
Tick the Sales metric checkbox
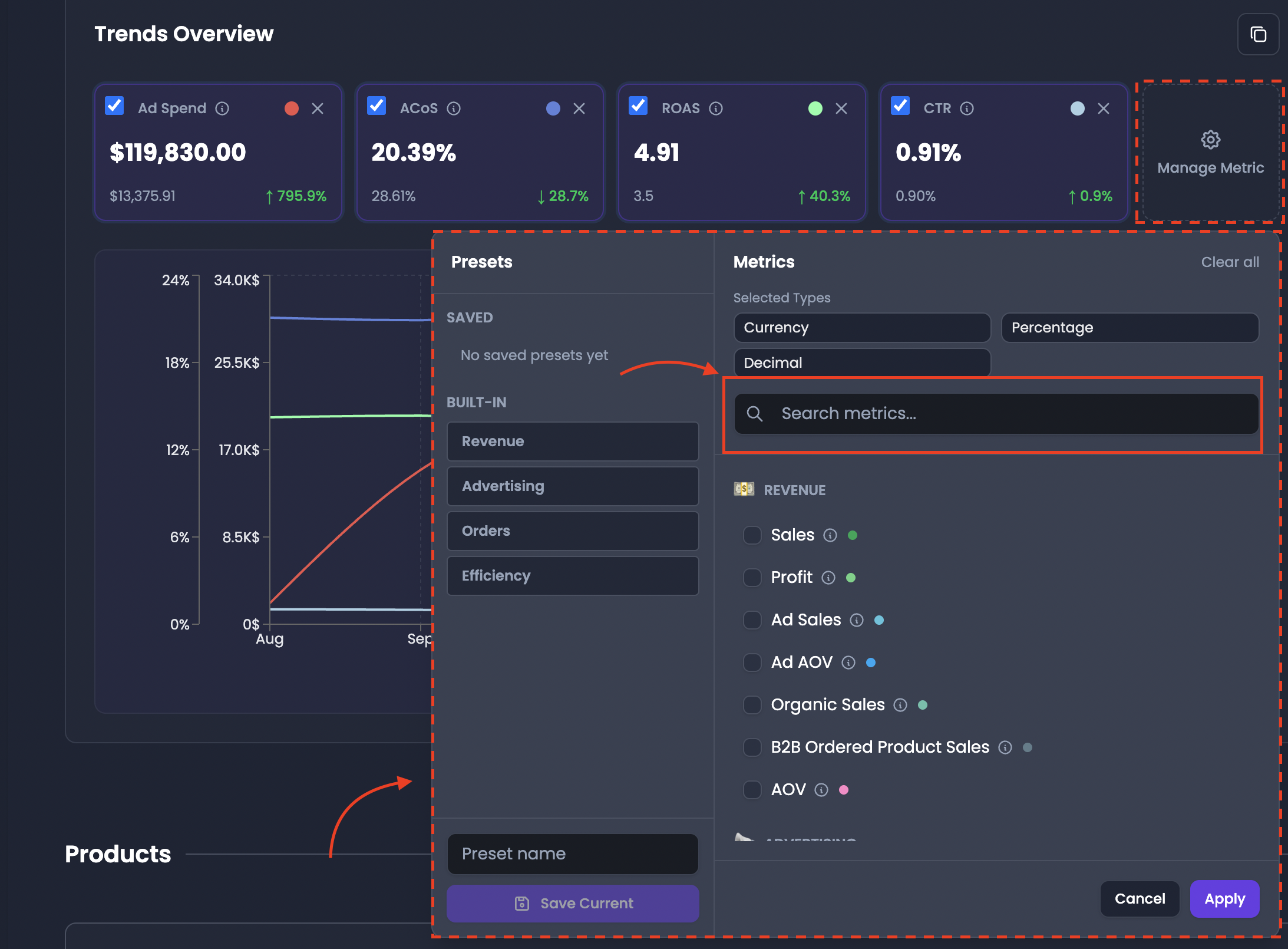[x=752, y=535]
